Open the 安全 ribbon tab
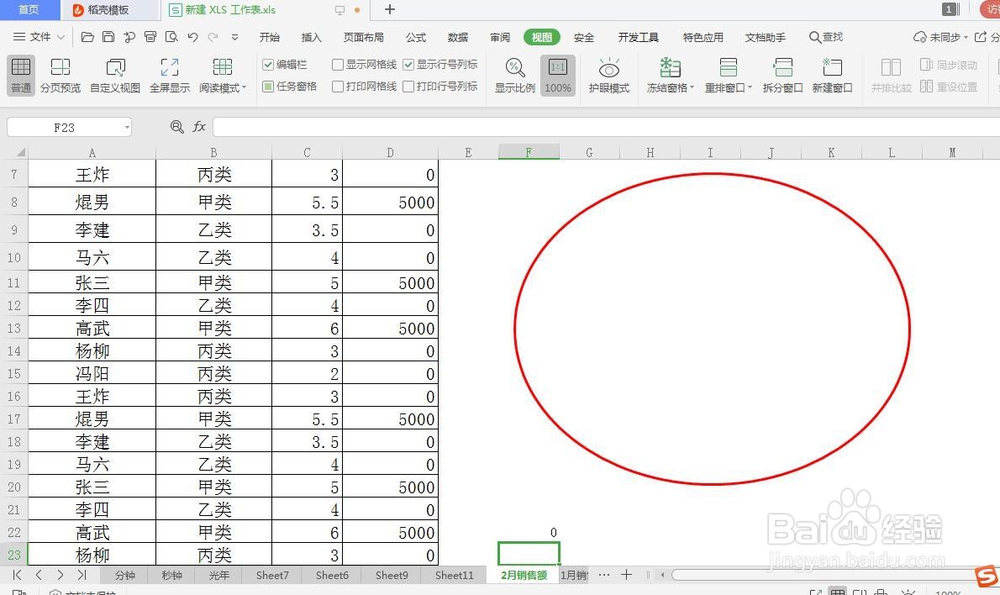The width and height of the screenshot is (1000, 595). [584, 37]
